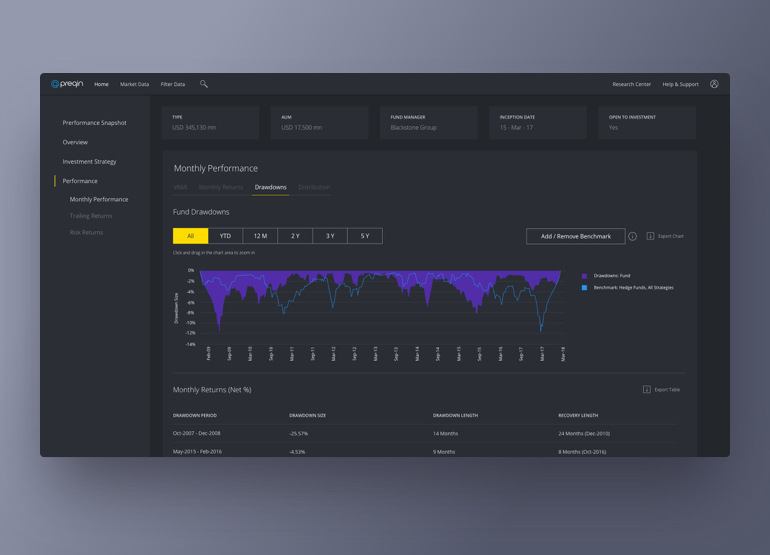
Task: Open the user profile icon
Action: click(x=714, y=84)
